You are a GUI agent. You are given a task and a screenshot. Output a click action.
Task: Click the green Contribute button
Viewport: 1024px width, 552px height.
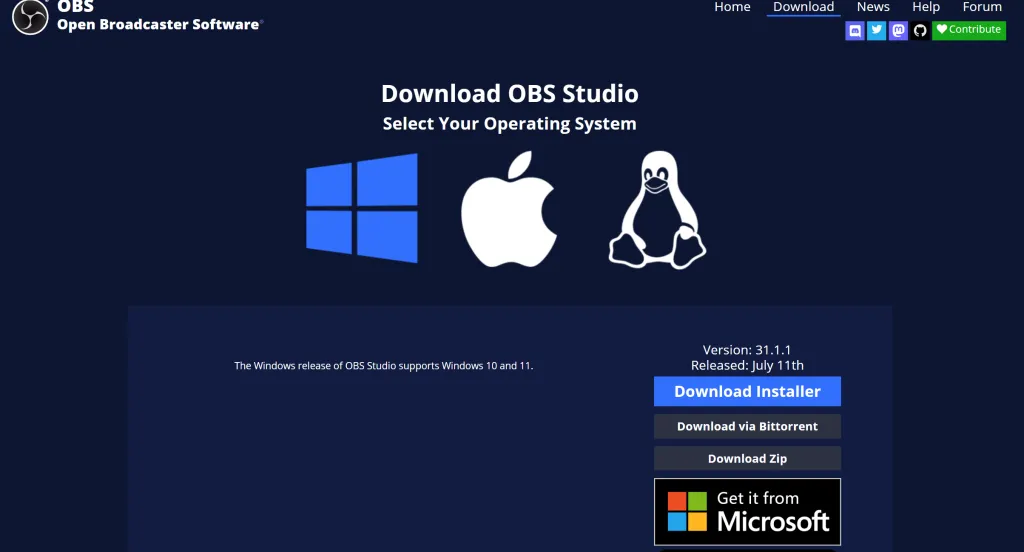tap(969, 30)
